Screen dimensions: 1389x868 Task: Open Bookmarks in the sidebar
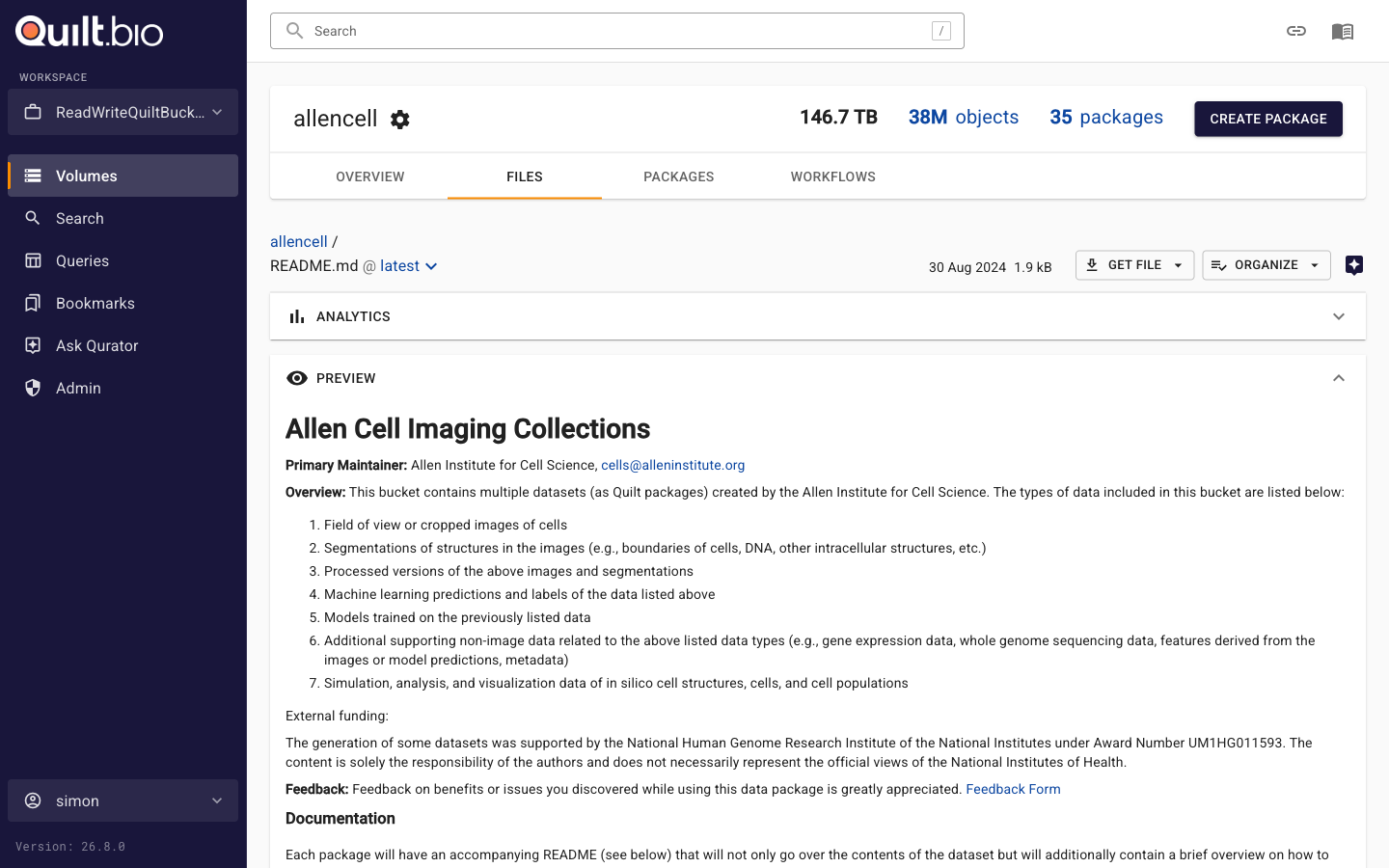coord(123,303)
